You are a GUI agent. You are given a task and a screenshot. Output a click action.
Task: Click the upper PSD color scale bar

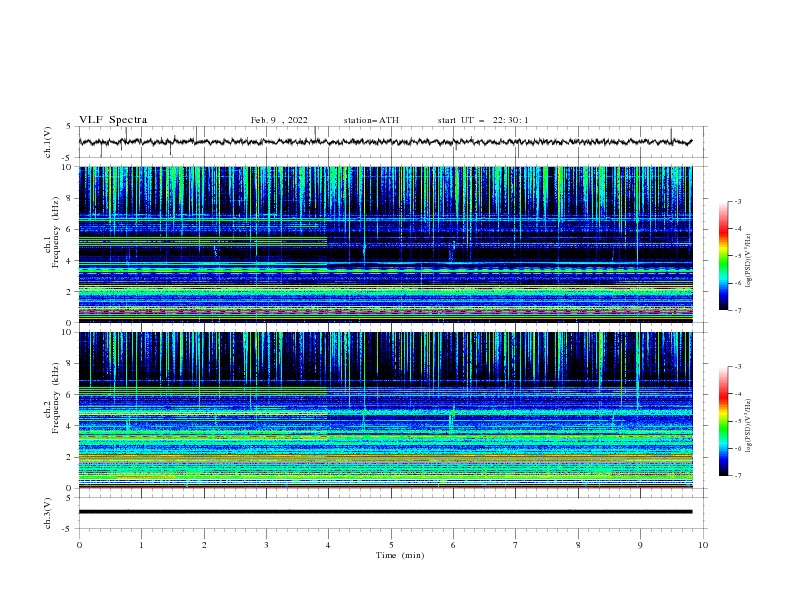(x=723, y=255)
